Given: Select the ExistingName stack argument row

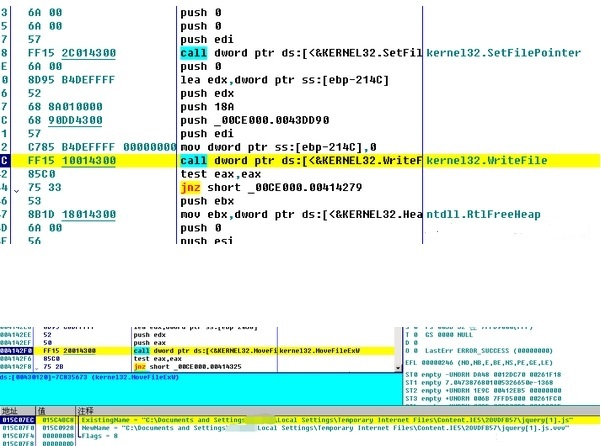Looking at the screenshot, I should [x=300, y=420].
